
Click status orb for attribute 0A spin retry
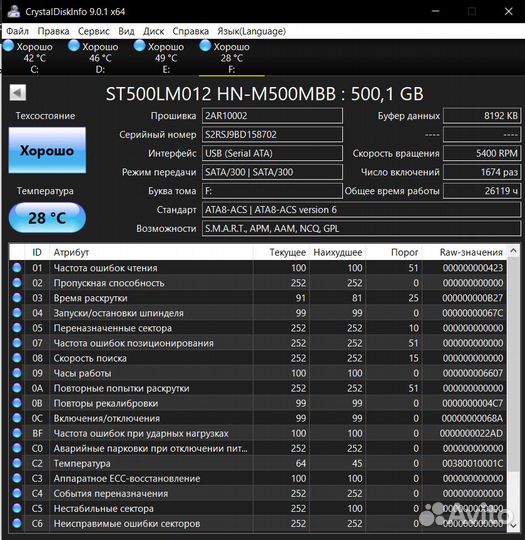(17, 388)
